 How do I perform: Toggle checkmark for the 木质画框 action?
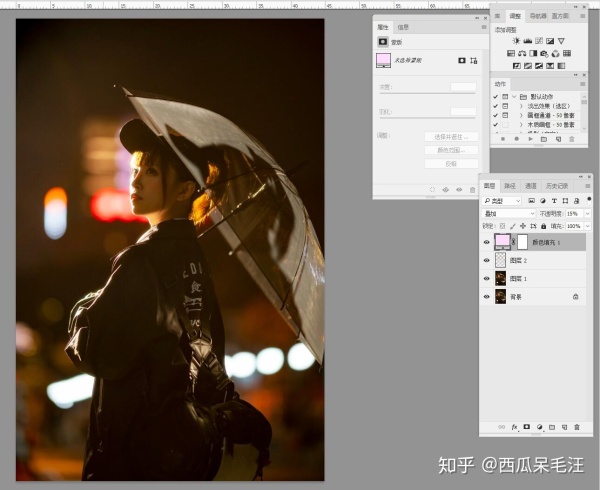(496, 125)
